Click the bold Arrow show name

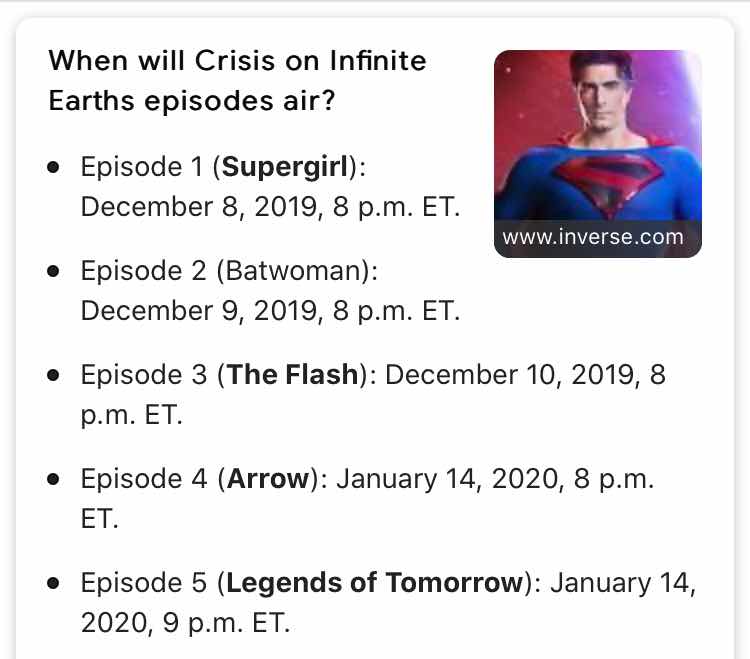point(268,479)
